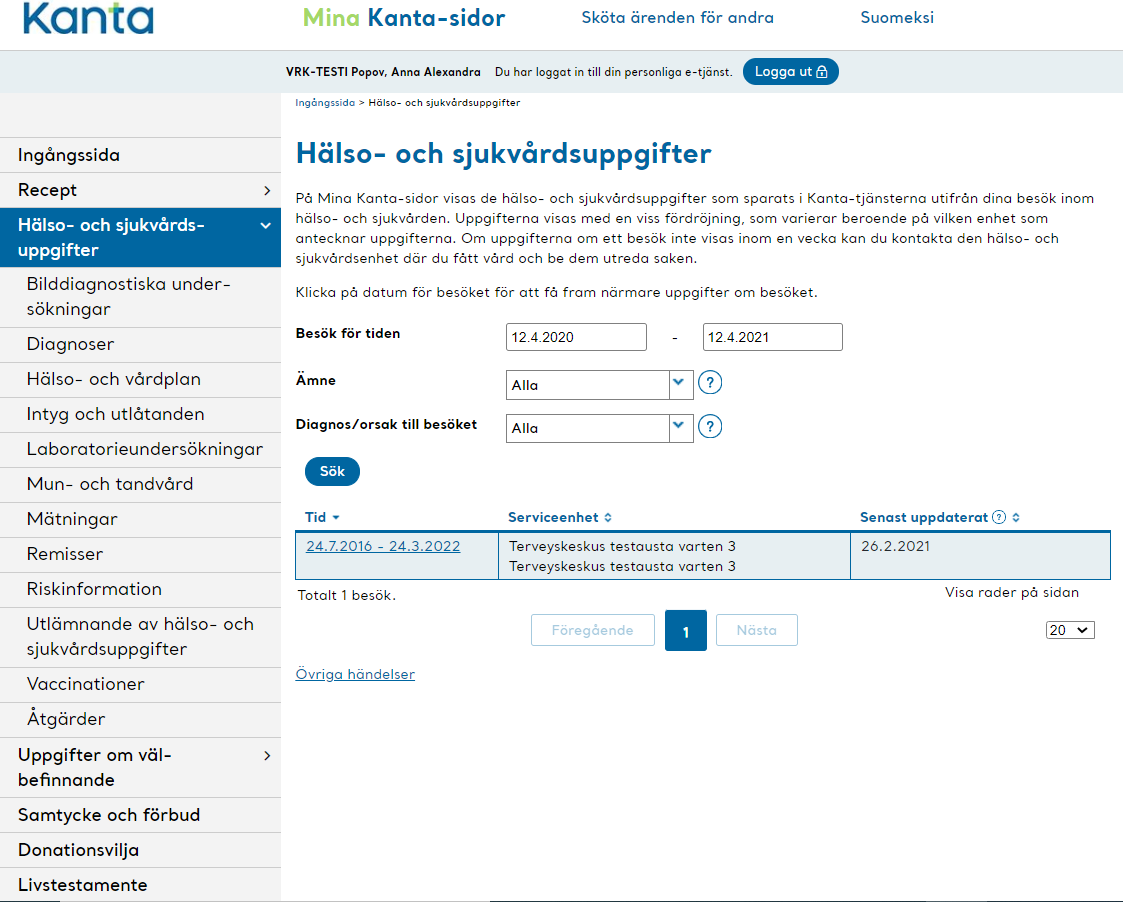Open help for Diagnos/orsak till besöket
This screenshot has width=1123, height=902.
point(710,427)
